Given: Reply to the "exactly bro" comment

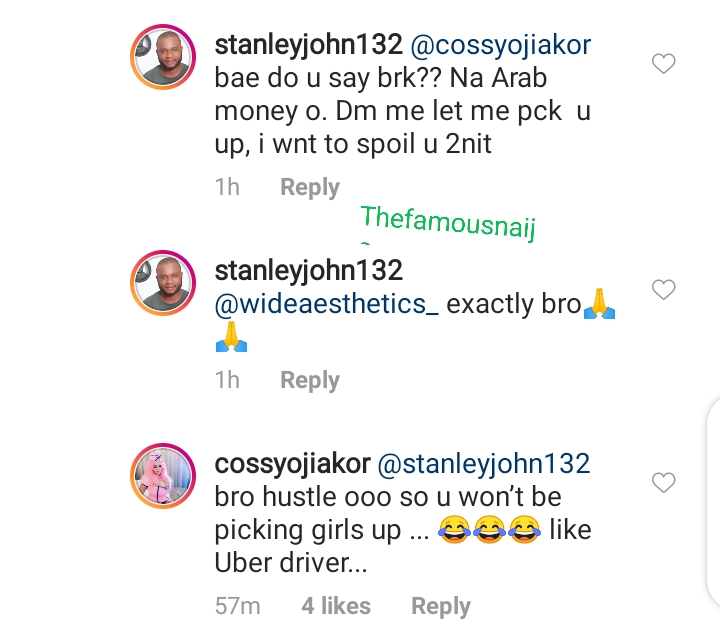Looking at the screenshot, I should tap(309, 380).
